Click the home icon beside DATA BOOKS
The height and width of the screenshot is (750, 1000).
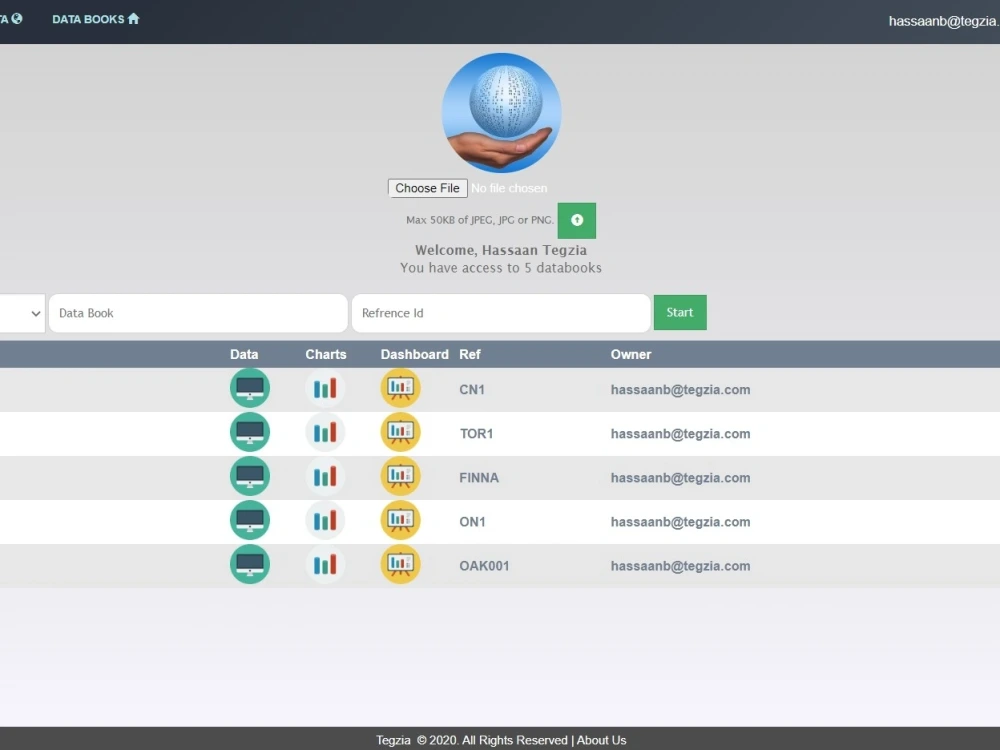click(132, 18)
